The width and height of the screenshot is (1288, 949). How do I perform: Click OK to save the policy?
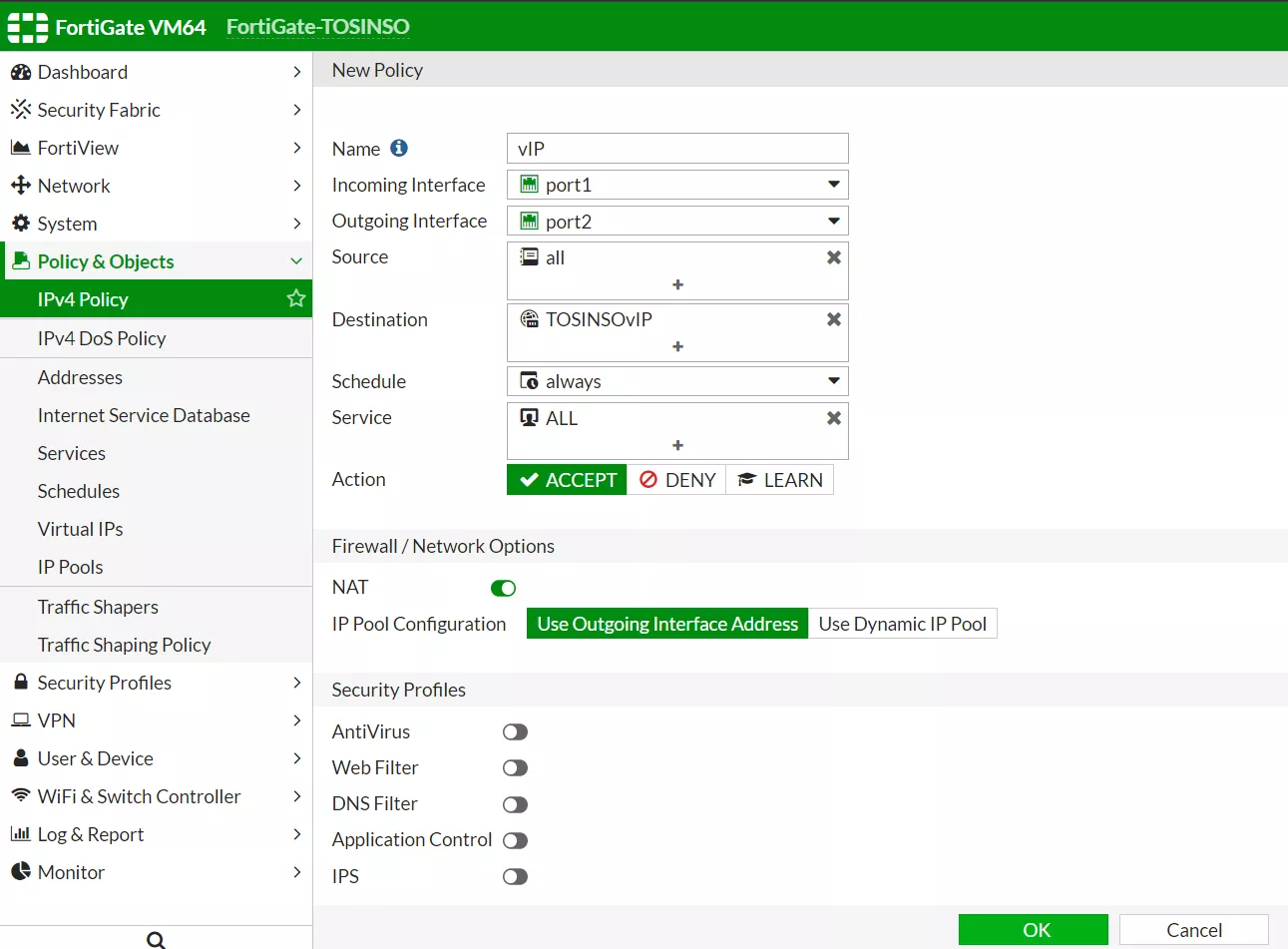(x=1034, y=930)
